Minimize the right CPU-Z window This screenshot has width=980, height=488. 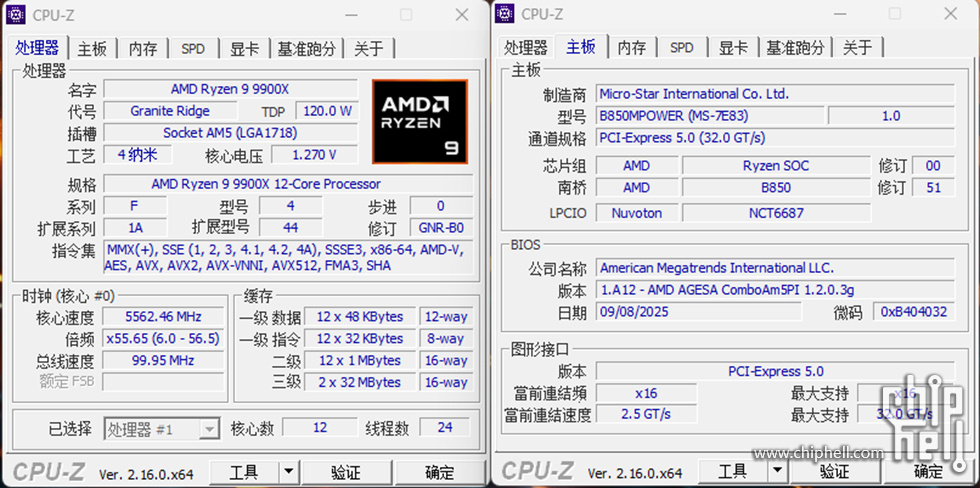tap(839, 14)
